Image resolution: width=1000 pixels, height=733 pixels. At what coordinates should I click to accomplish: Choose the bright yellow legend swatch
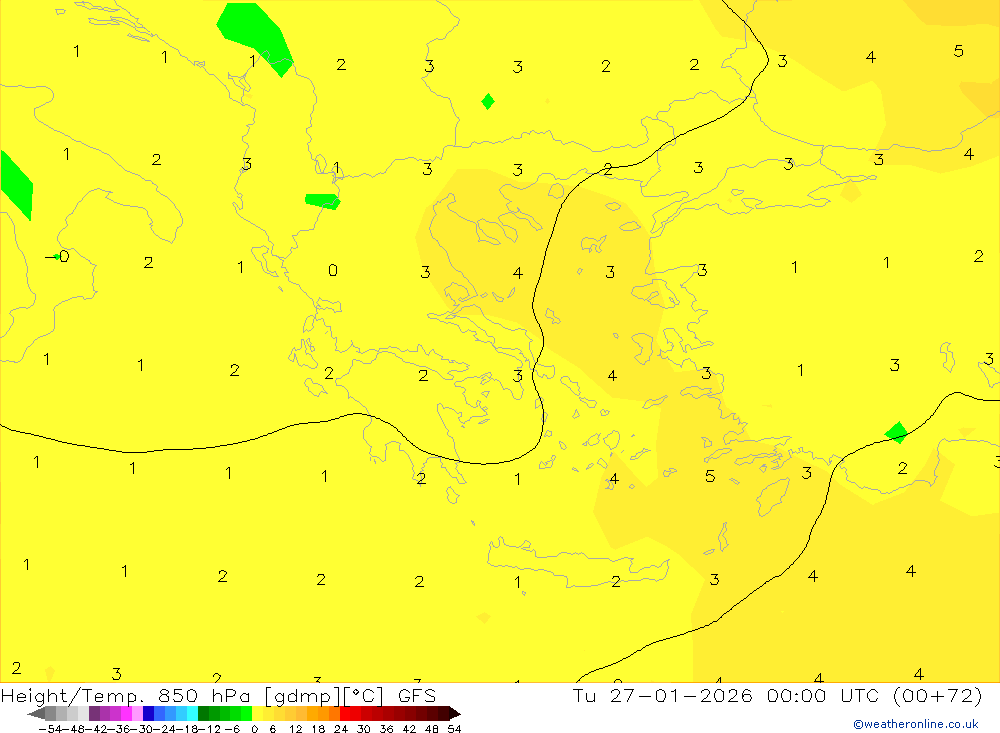click(x=257, y=714)
